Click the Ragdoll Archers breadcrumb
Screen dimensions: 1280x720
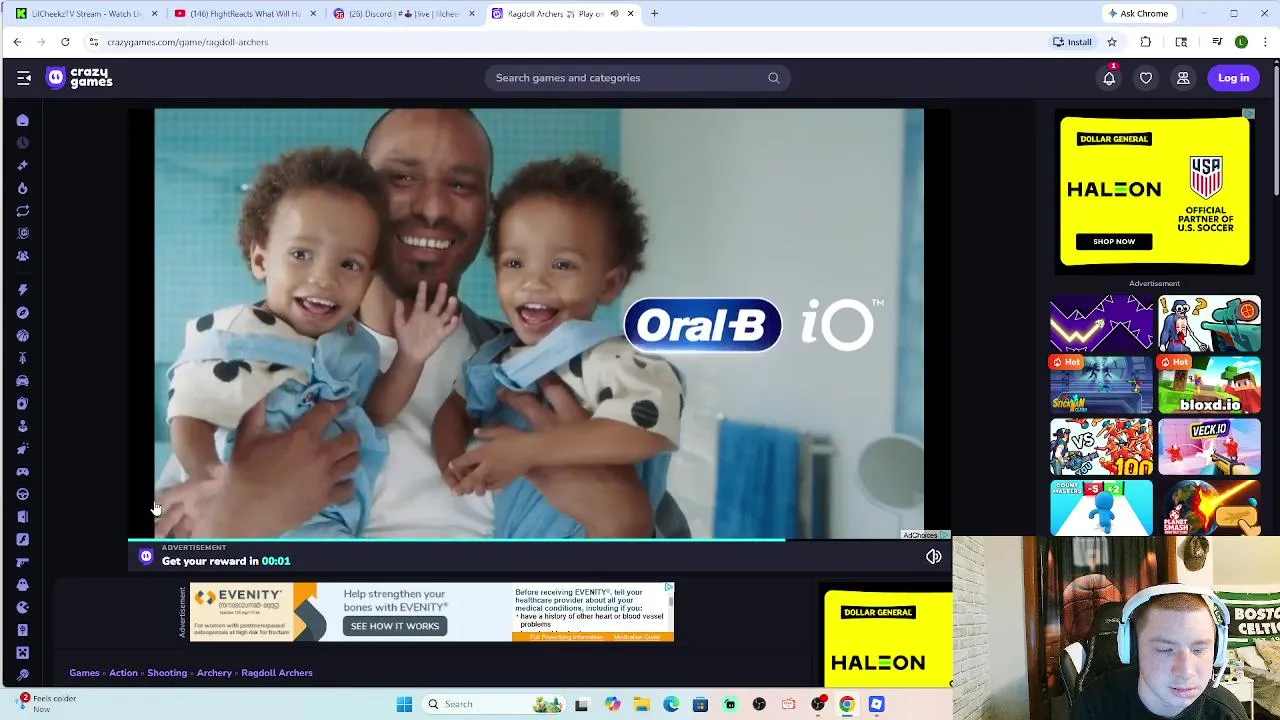pyautogui.click(x=277, y=673)
